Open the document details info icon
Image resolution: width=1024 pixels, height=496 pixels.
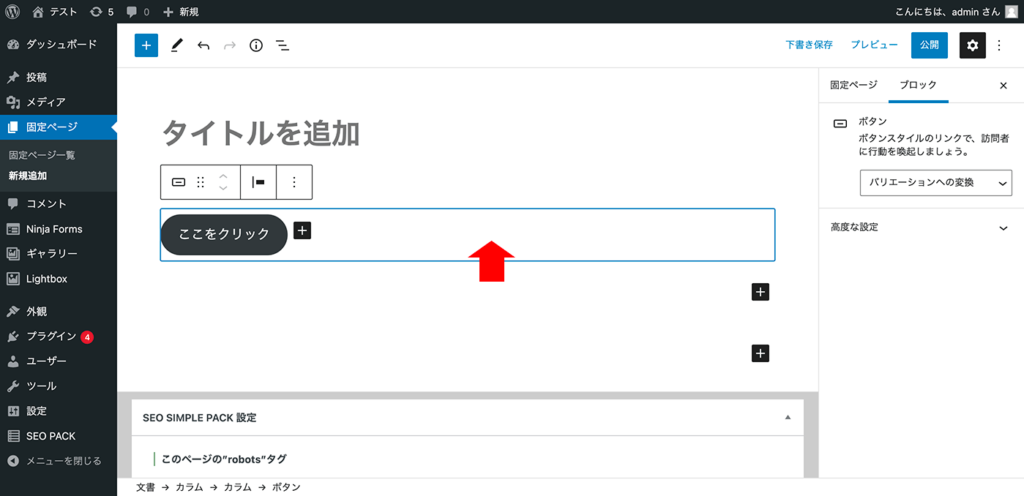(256, 46)
